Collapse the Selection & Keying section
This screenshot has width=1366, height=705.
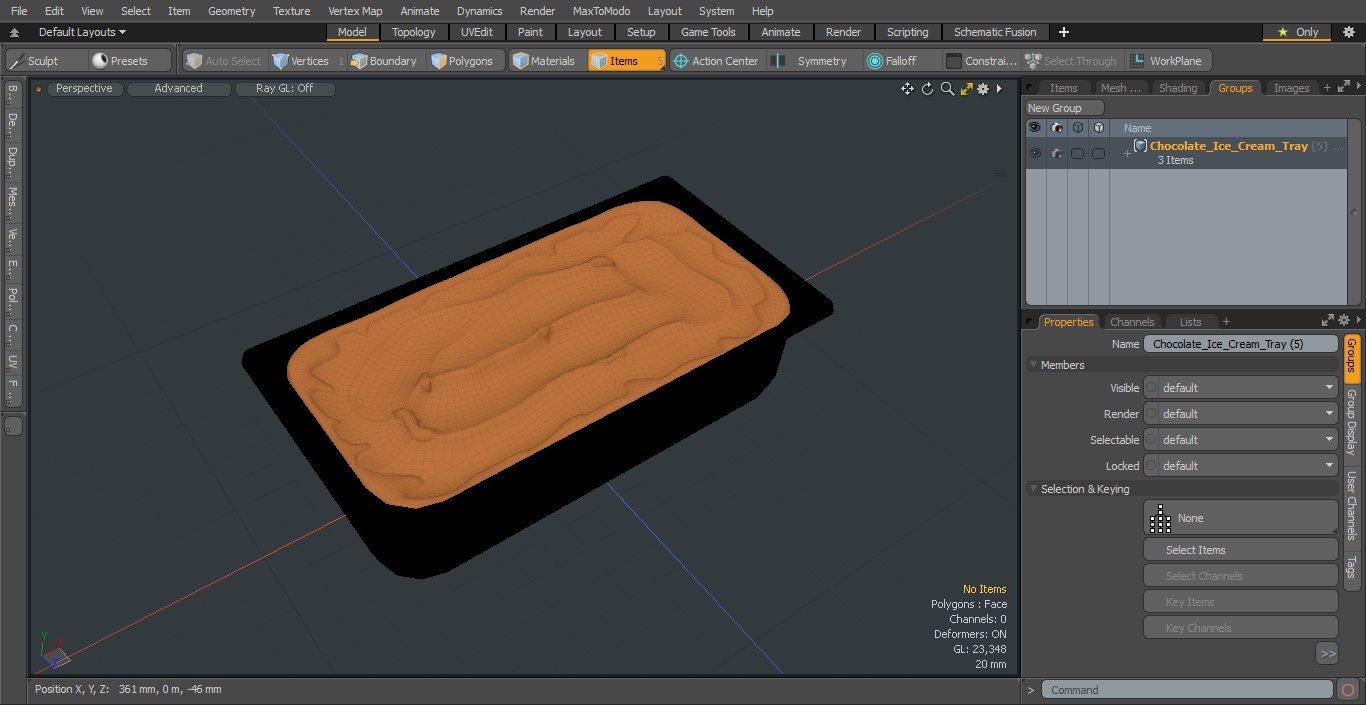1033,489
